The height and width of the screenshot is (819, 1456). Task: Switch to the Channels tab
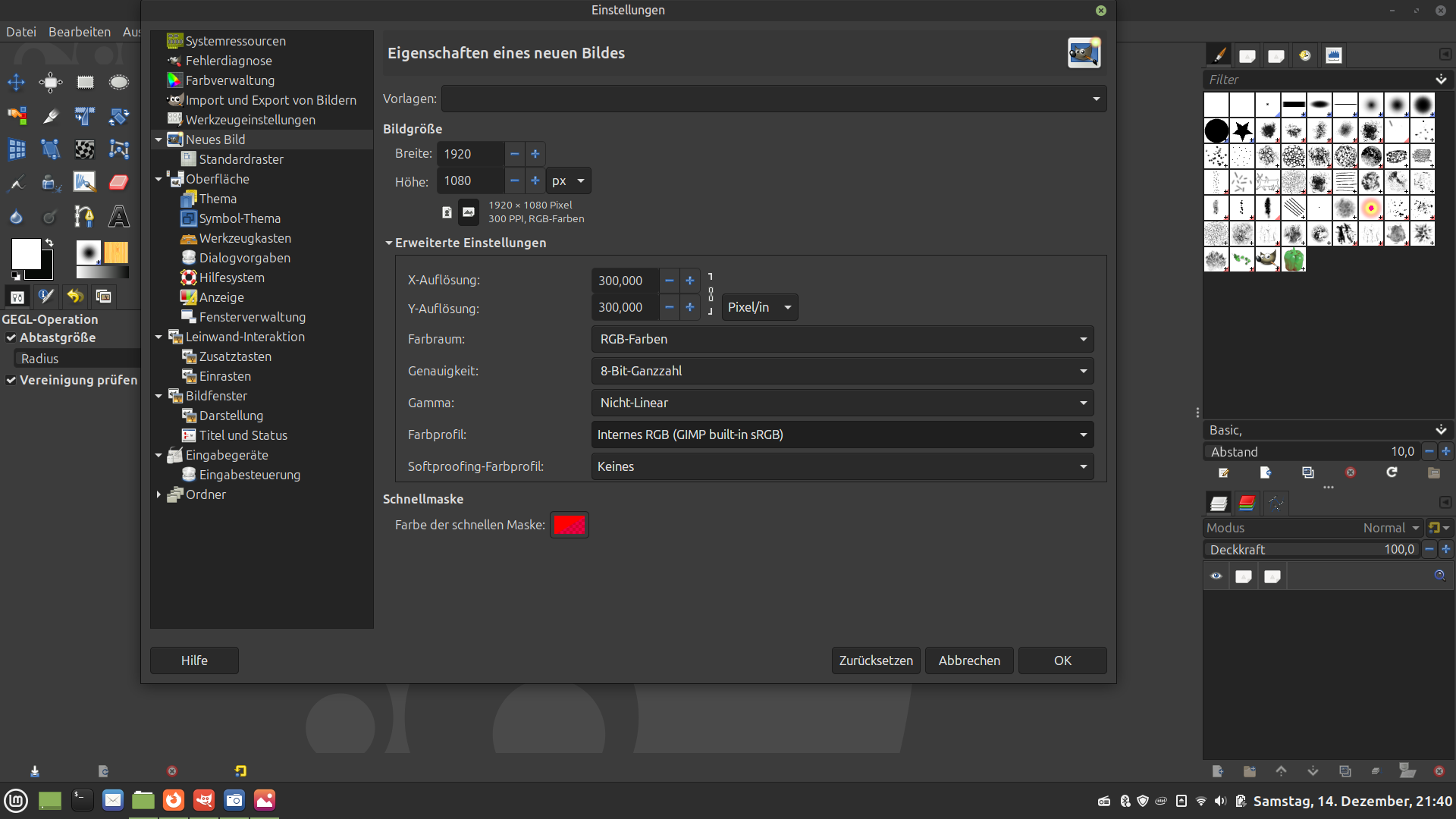1247,503
